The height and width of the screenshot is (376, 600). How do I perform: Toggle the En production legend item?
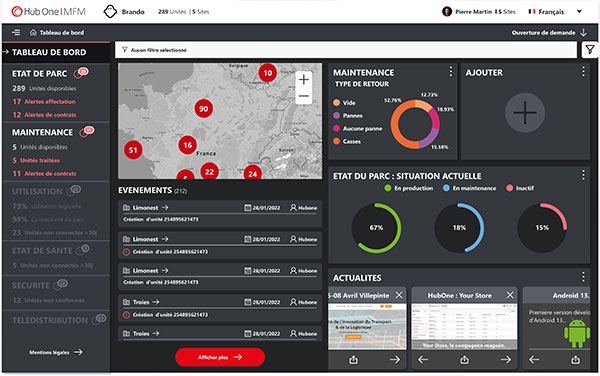[x=409, y=188]
